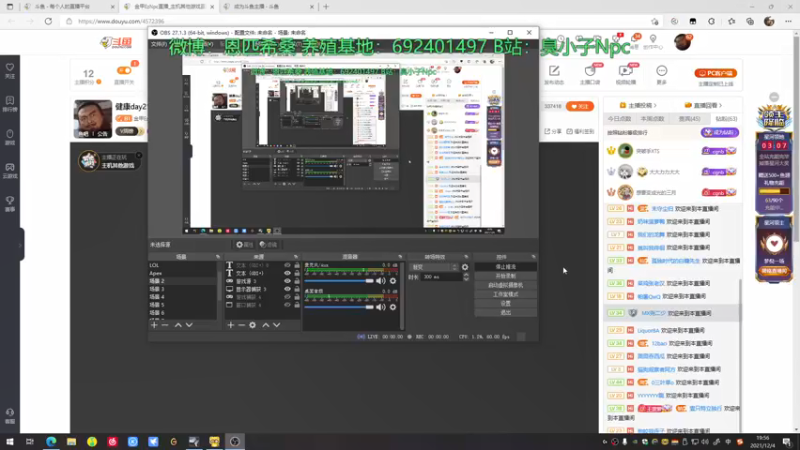Move scene up with arrow icon
Screen dimensions: 800x450
(178, 325)
